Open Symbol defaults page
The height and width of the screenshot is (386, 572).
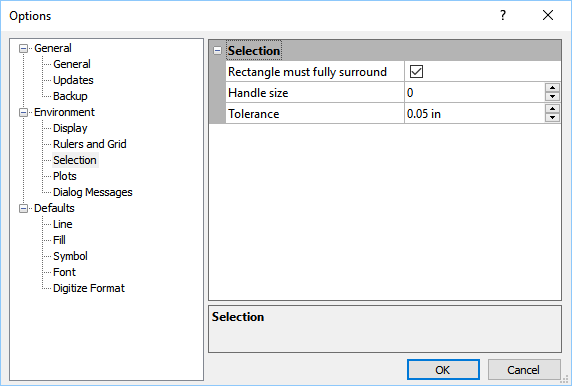pyautogui.click(x=70, y=256)
